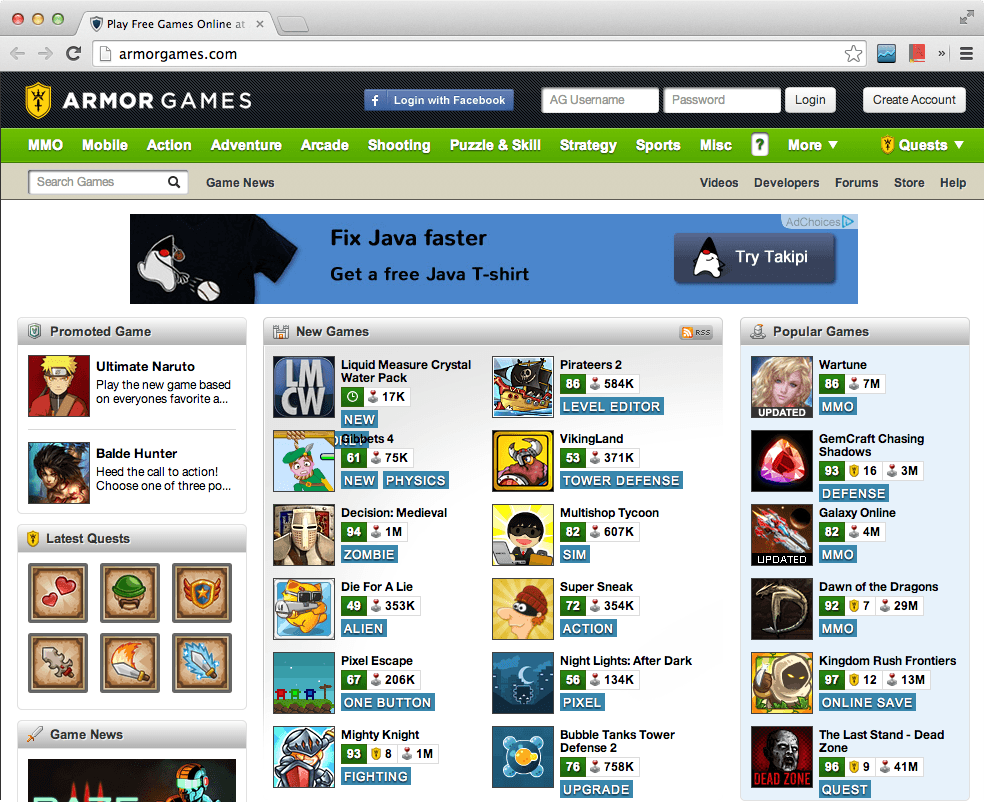Expand the Quests dropdown menu
This screenshot has height=802, width=984.
[922, 145]
